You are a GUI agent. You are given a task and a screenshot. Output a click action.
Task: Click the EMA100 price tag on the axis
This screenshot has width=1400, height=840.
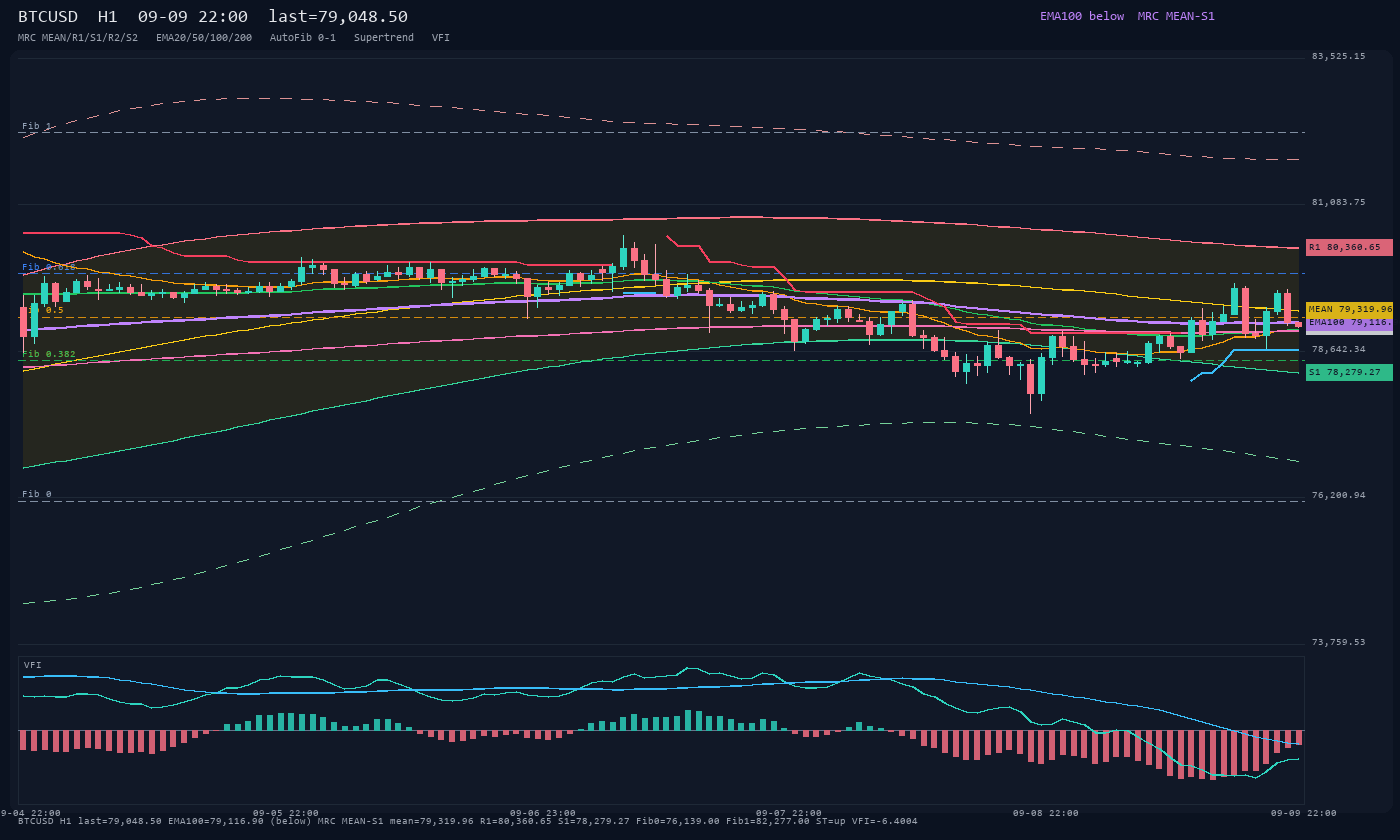[x=1349, y=323]
